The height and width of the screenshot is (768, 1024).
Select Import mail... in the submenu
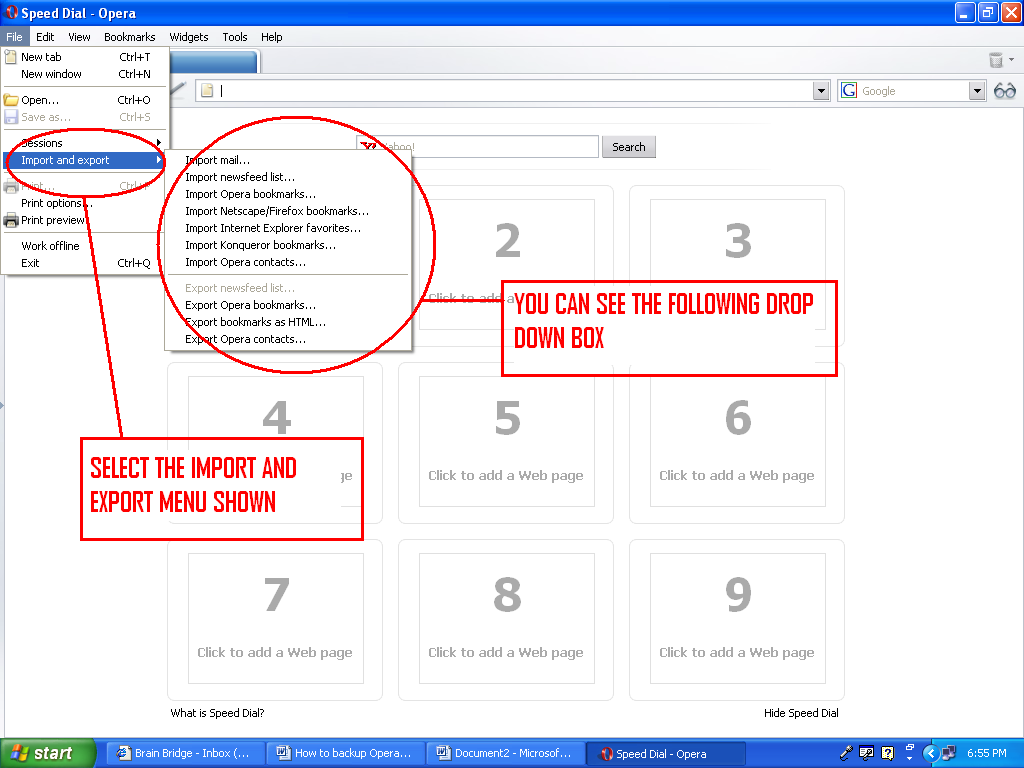point(288,160)
